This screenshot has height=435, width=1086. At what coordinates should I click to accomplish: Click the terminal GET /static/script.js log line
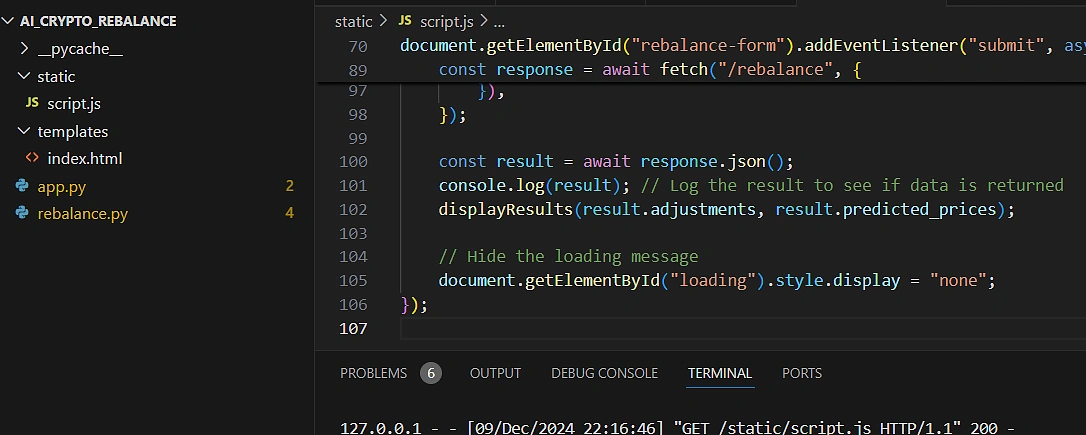[x=678, y=427]
